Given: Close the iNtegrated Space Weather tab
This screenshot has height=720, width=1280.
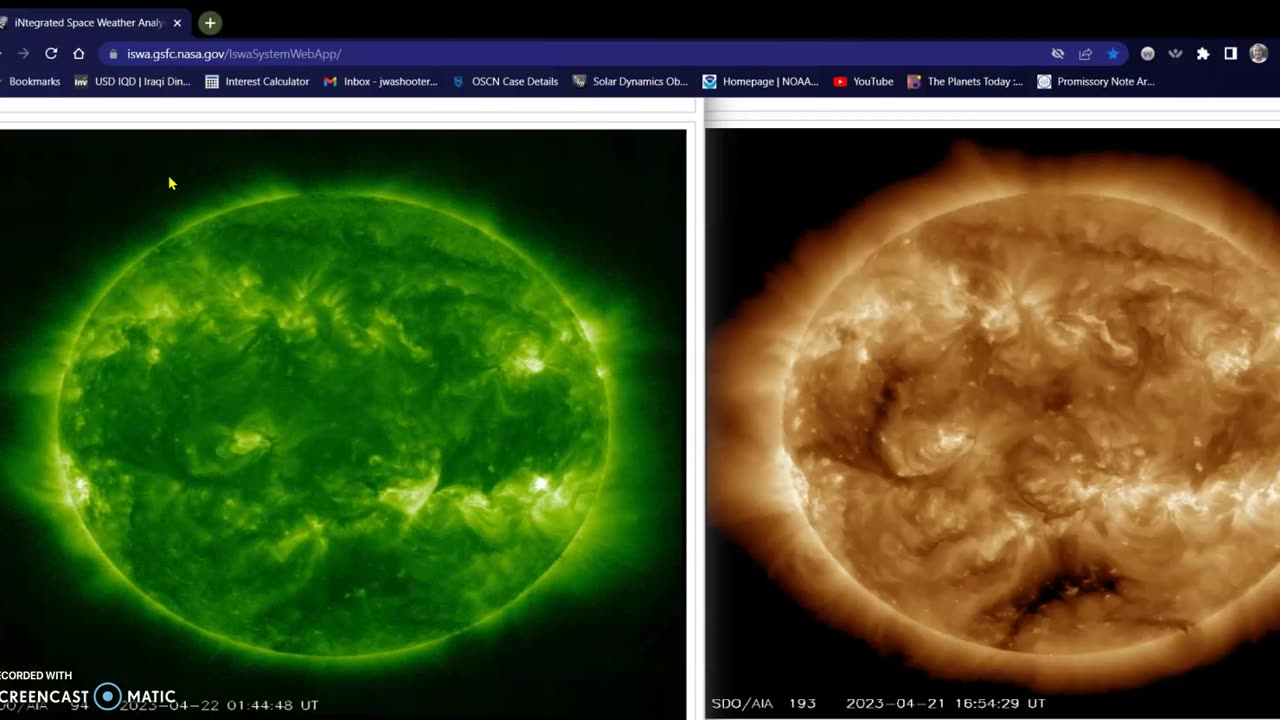Looking at the screenshot, I should click(177, 22).
